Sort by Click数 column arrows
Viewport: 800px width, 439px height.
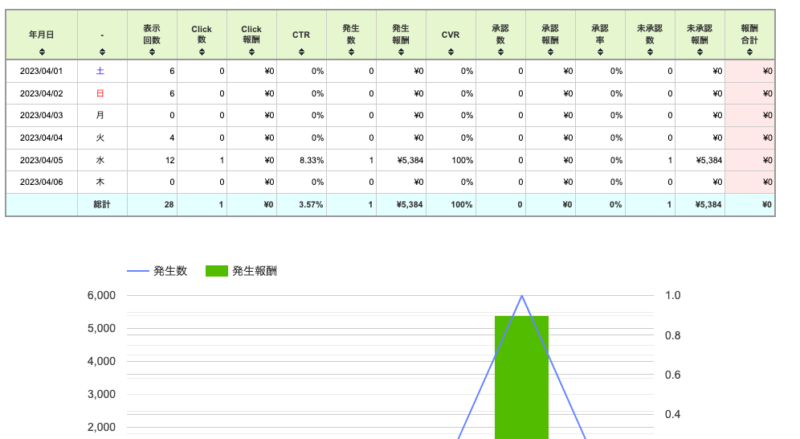(202, 52)
